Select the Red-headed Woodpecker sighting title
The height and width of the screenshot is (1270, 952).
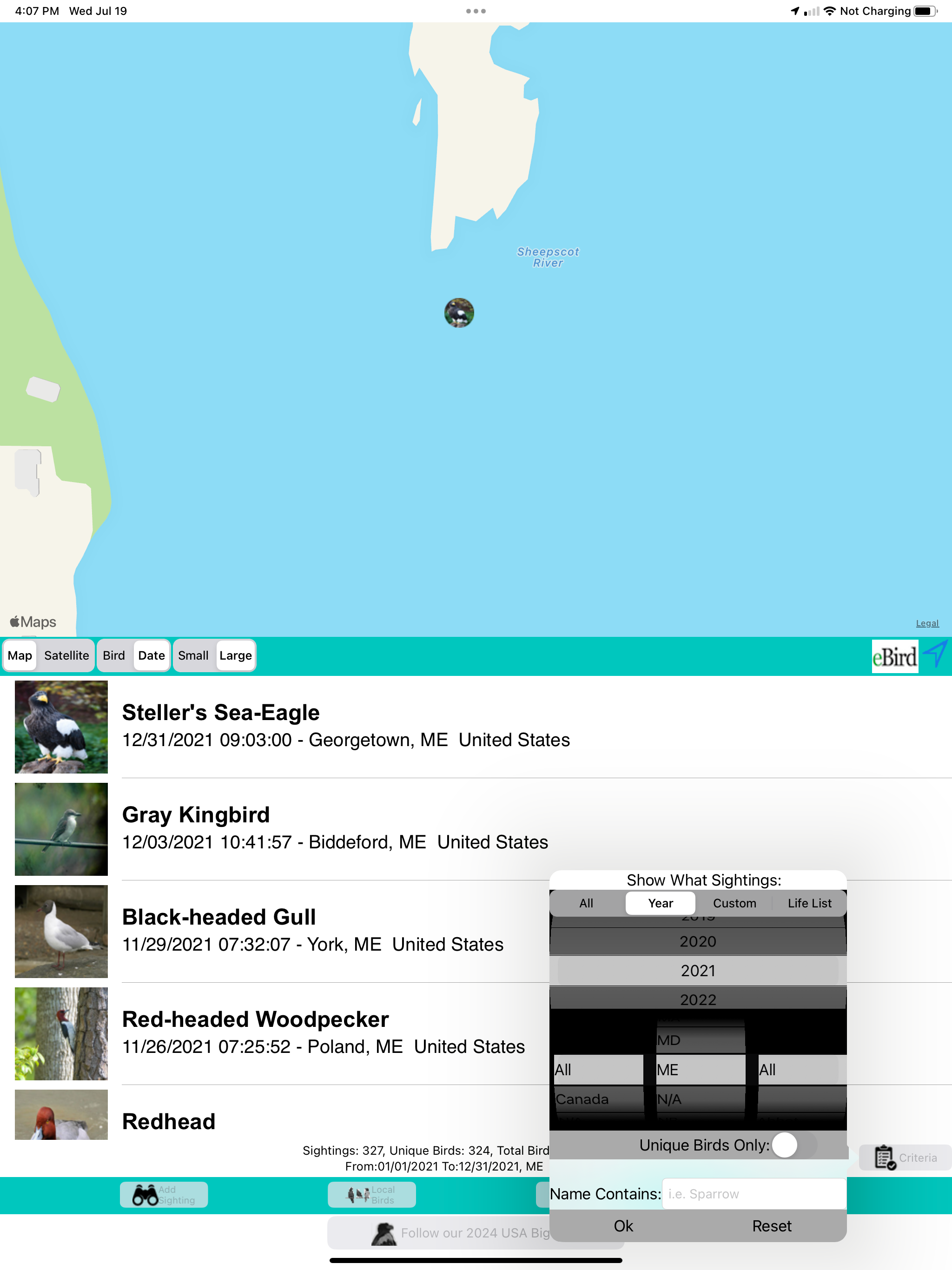point(256,1019)
